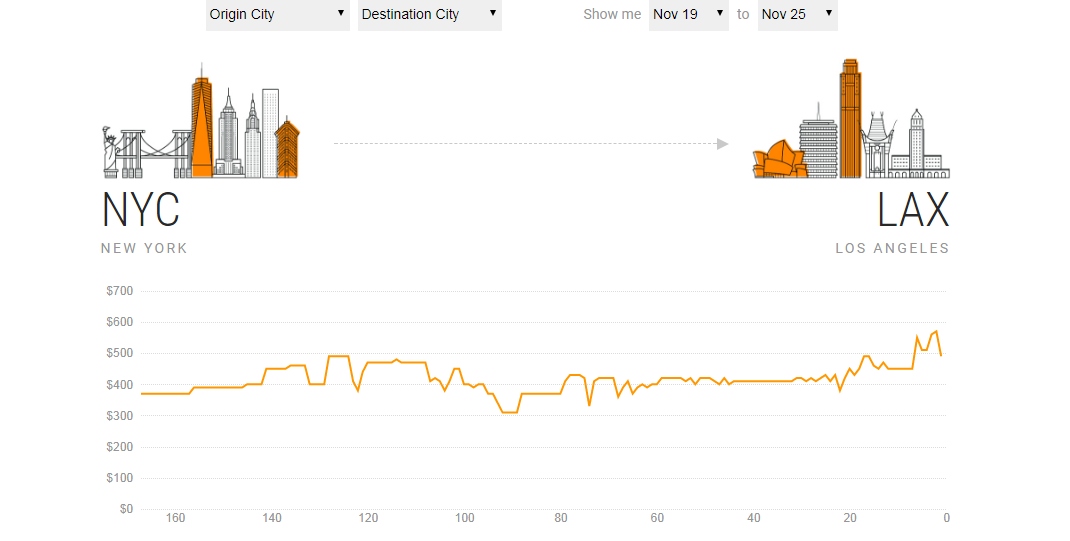This screenshot has width=1070, height=541.
Task: Open the Destination City dropdown
Action: pos(430,14)
